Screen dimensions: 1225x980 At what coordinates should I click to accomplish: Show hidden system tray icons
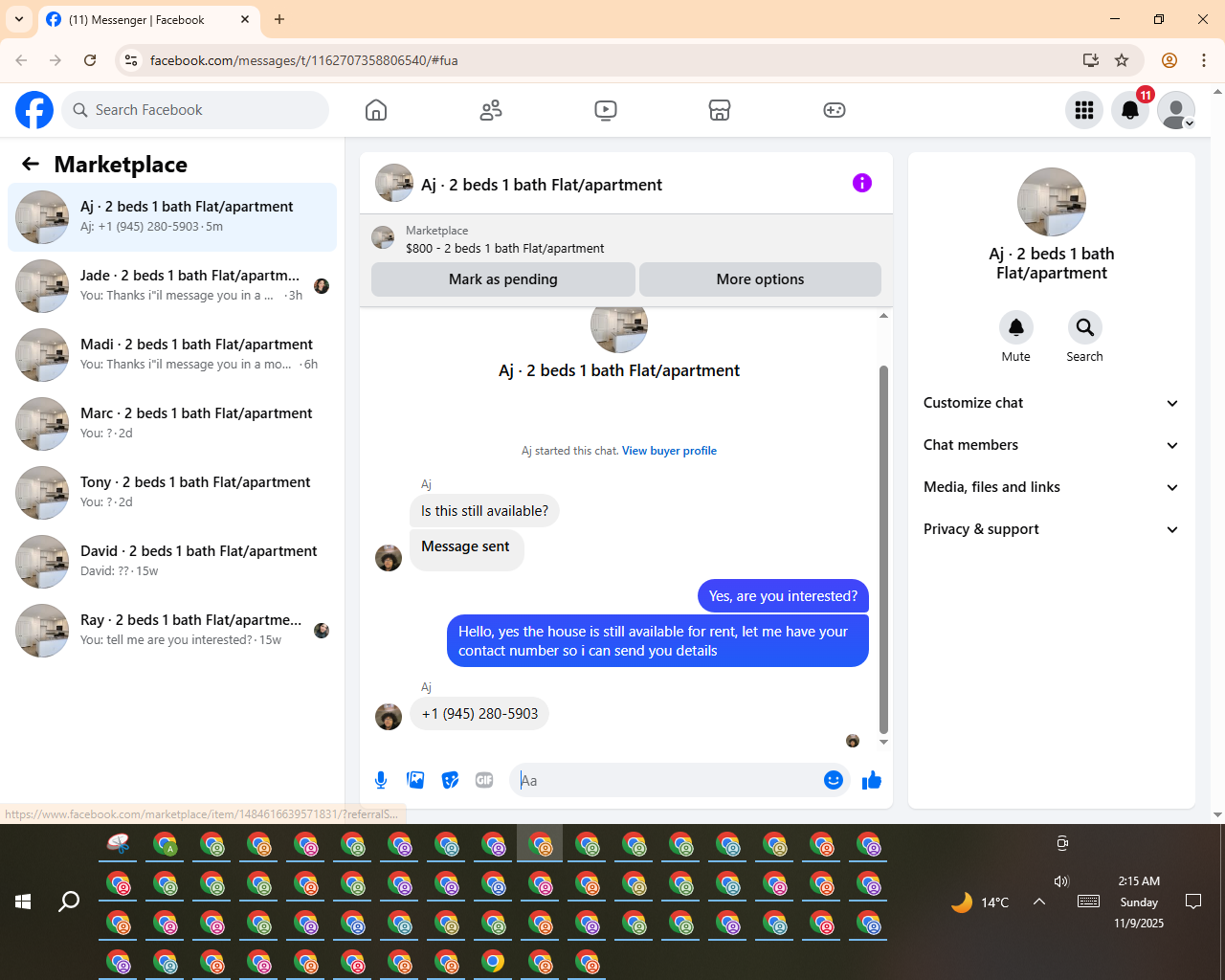click(x=1039, y=902)
